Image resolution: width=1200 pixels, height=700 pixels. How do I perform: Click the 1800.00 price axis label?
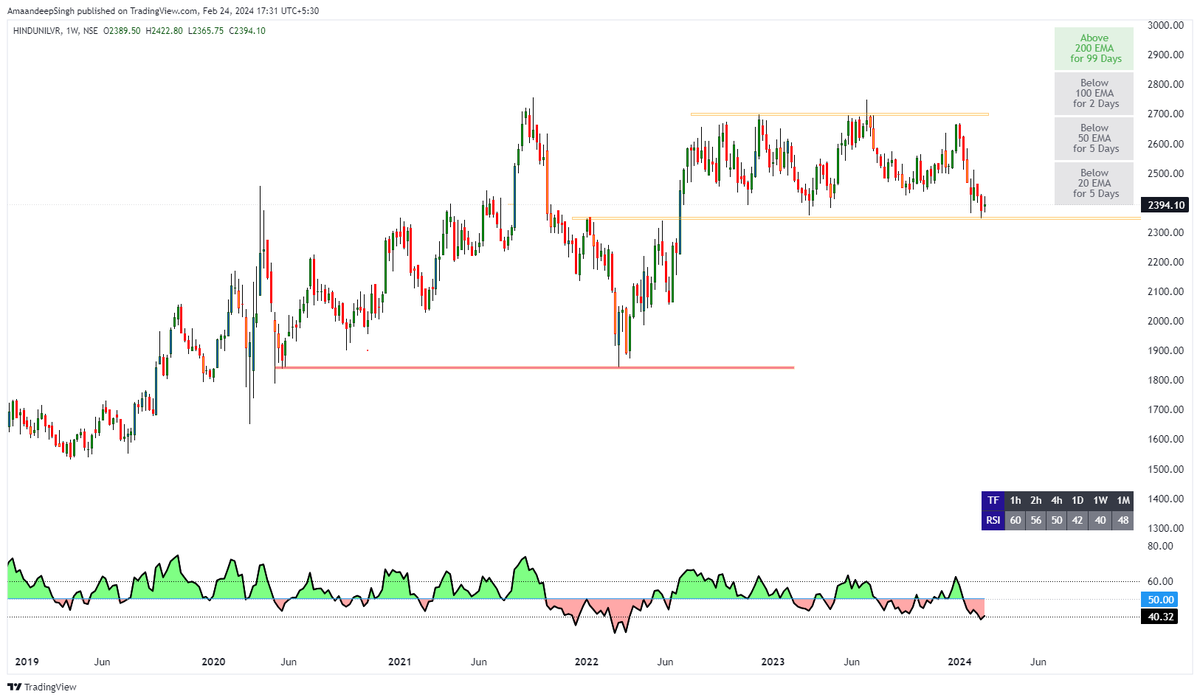(x=1166, y=380)
